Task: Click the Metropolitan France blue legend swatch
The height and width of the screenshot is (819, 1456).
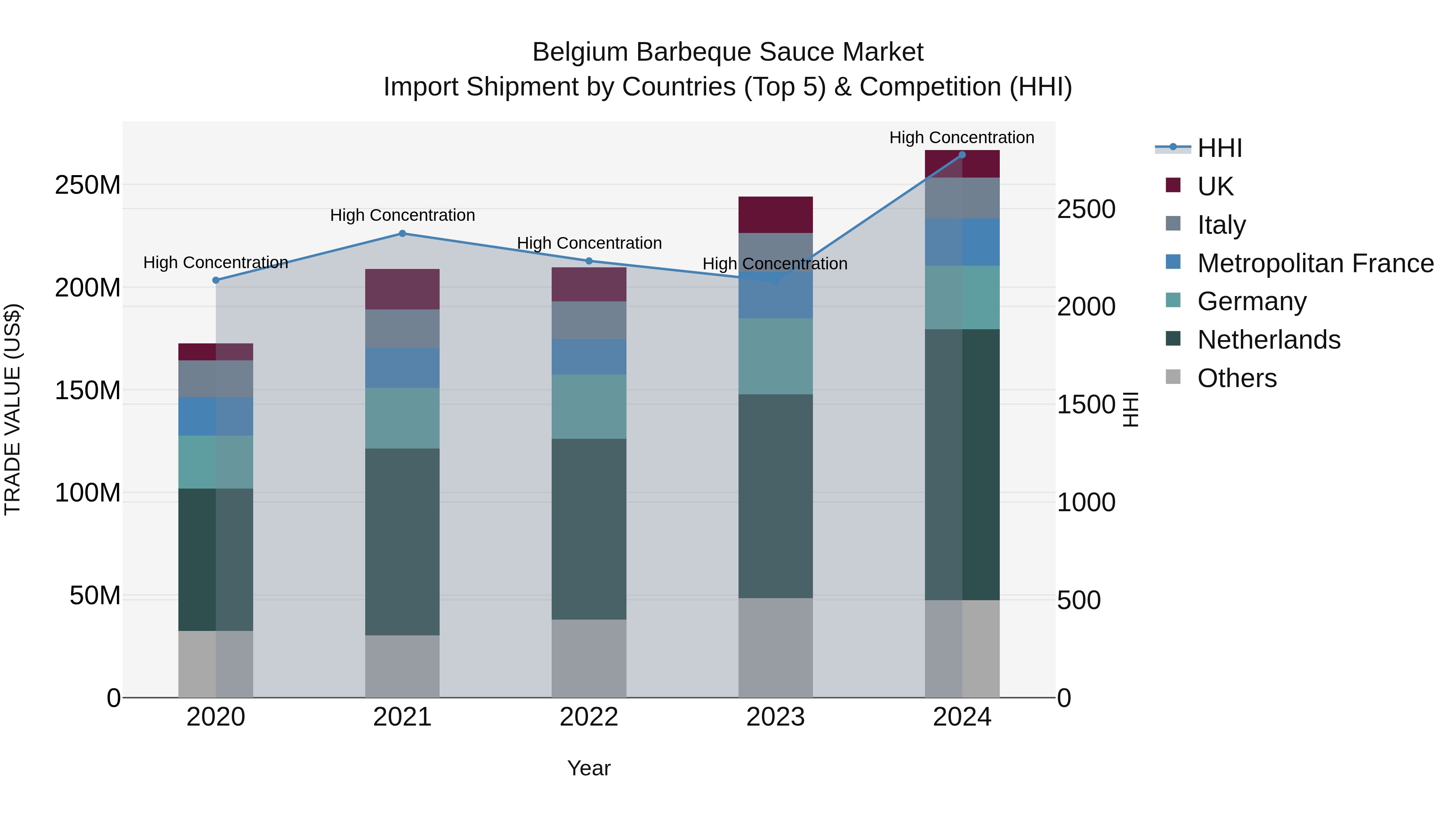Action: coord(1173,262)
